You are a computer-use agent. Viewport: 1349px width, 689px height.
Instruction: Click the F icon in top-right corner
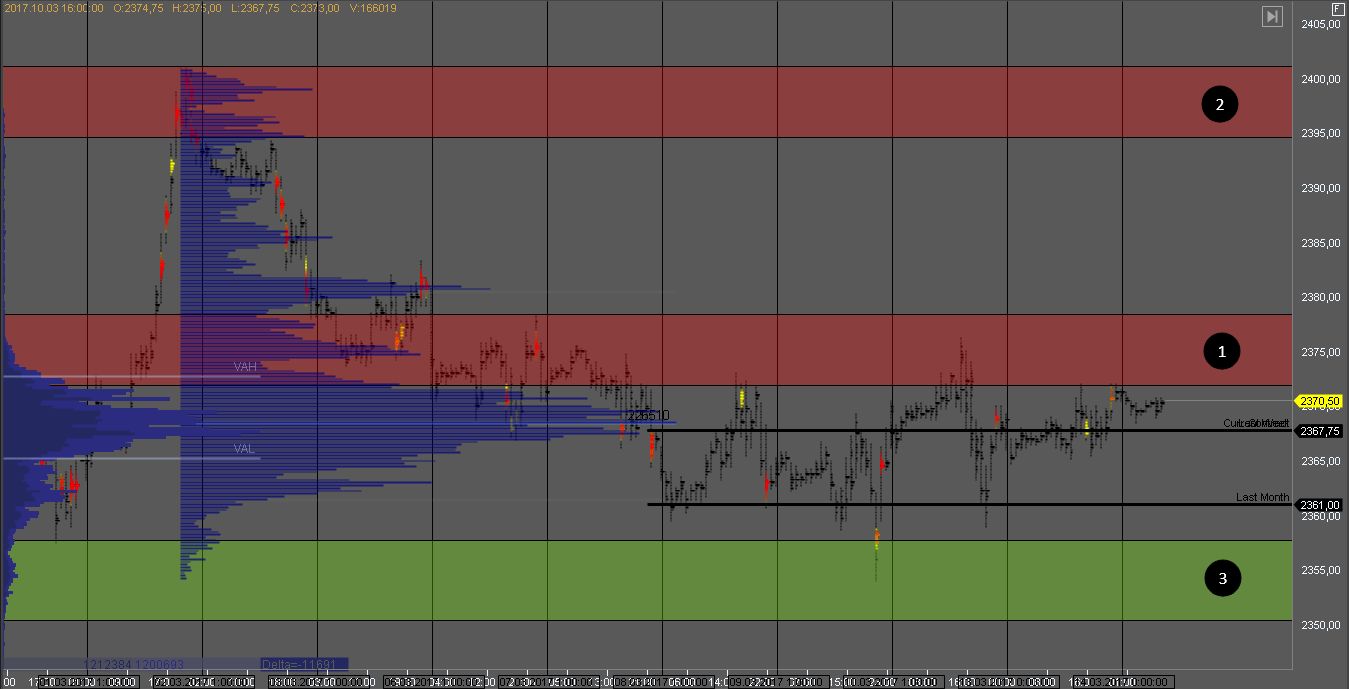point(1338,8)
